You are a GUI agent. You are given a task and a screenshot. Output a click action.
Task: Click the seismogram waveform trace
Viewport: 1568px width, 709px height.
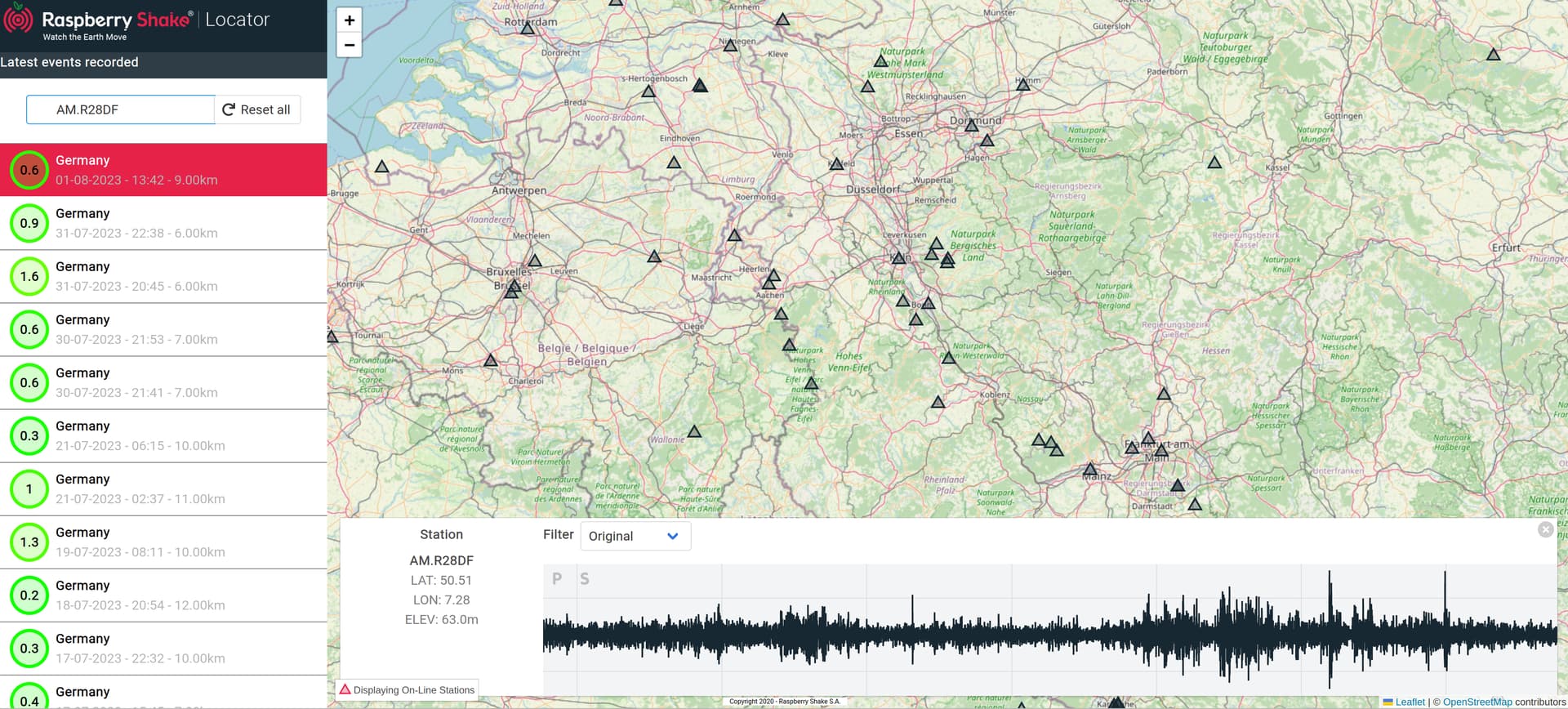coord(1049,630)
